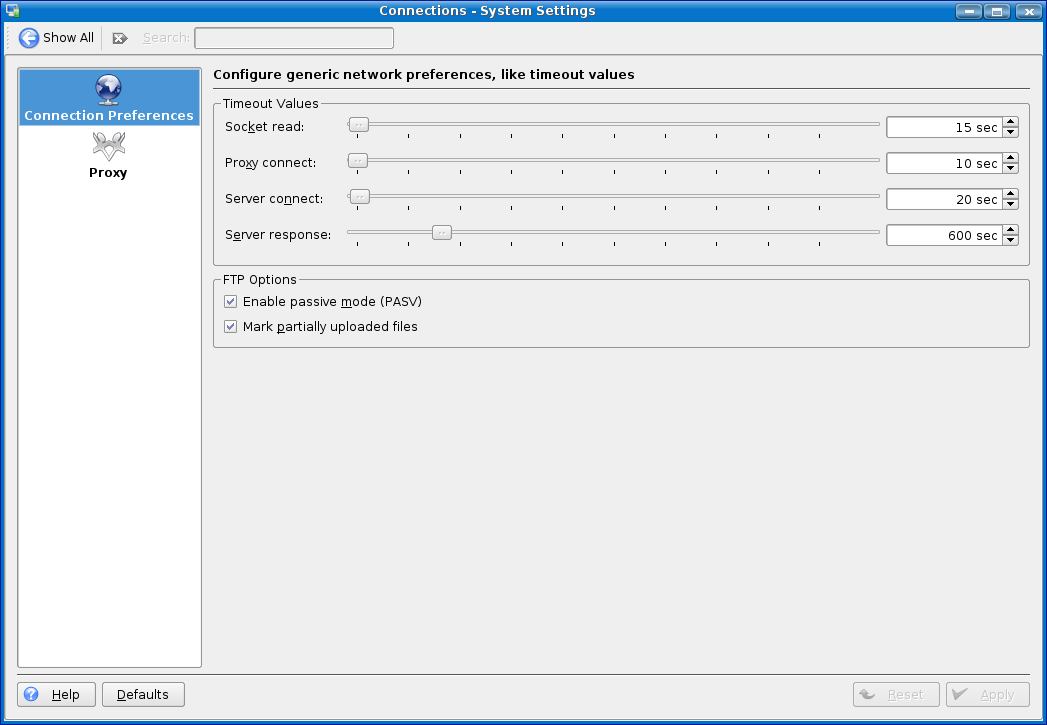
Task: Decrease Proxy connect timeout with down arrow
Action: coord(1010,168)
